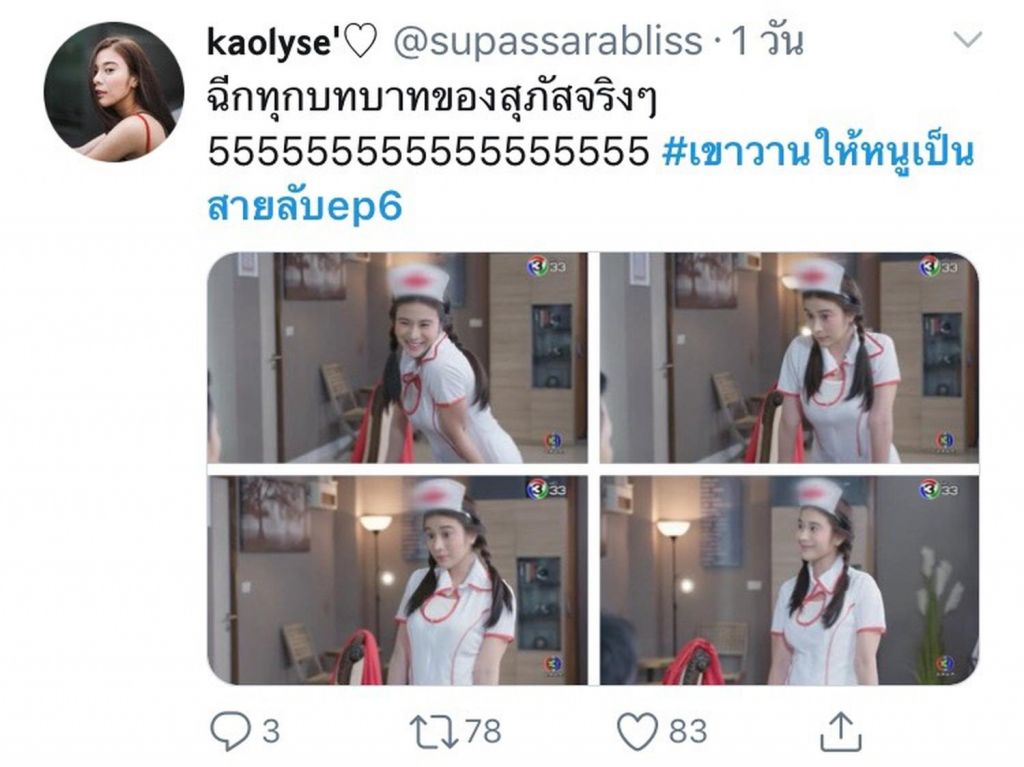Visit the @supassarabliss handle
Screen dimensions: 1024x767
point(548,41)
